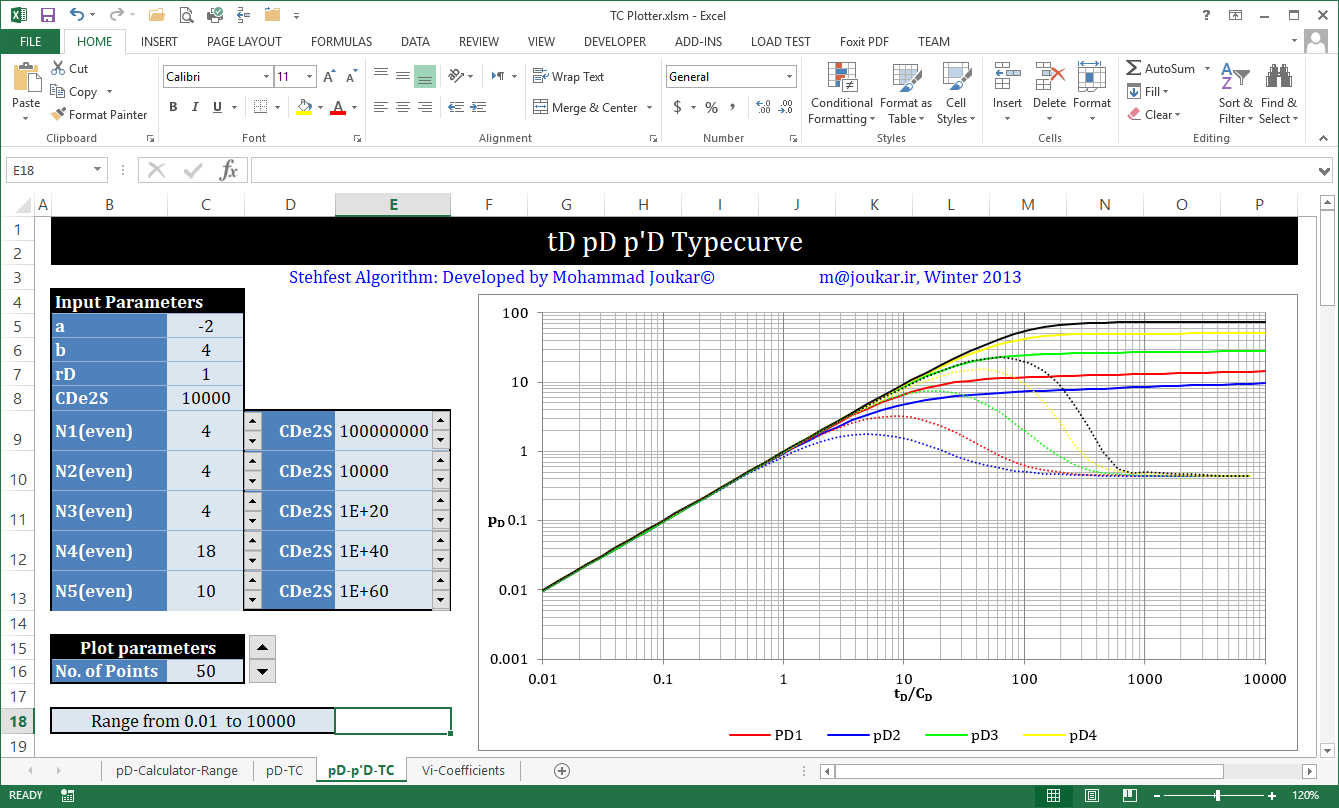This screenshot has height=808, width=1339.
Task: Open the Name Box dropdown showing E18
Action: (x=97, y=170)
